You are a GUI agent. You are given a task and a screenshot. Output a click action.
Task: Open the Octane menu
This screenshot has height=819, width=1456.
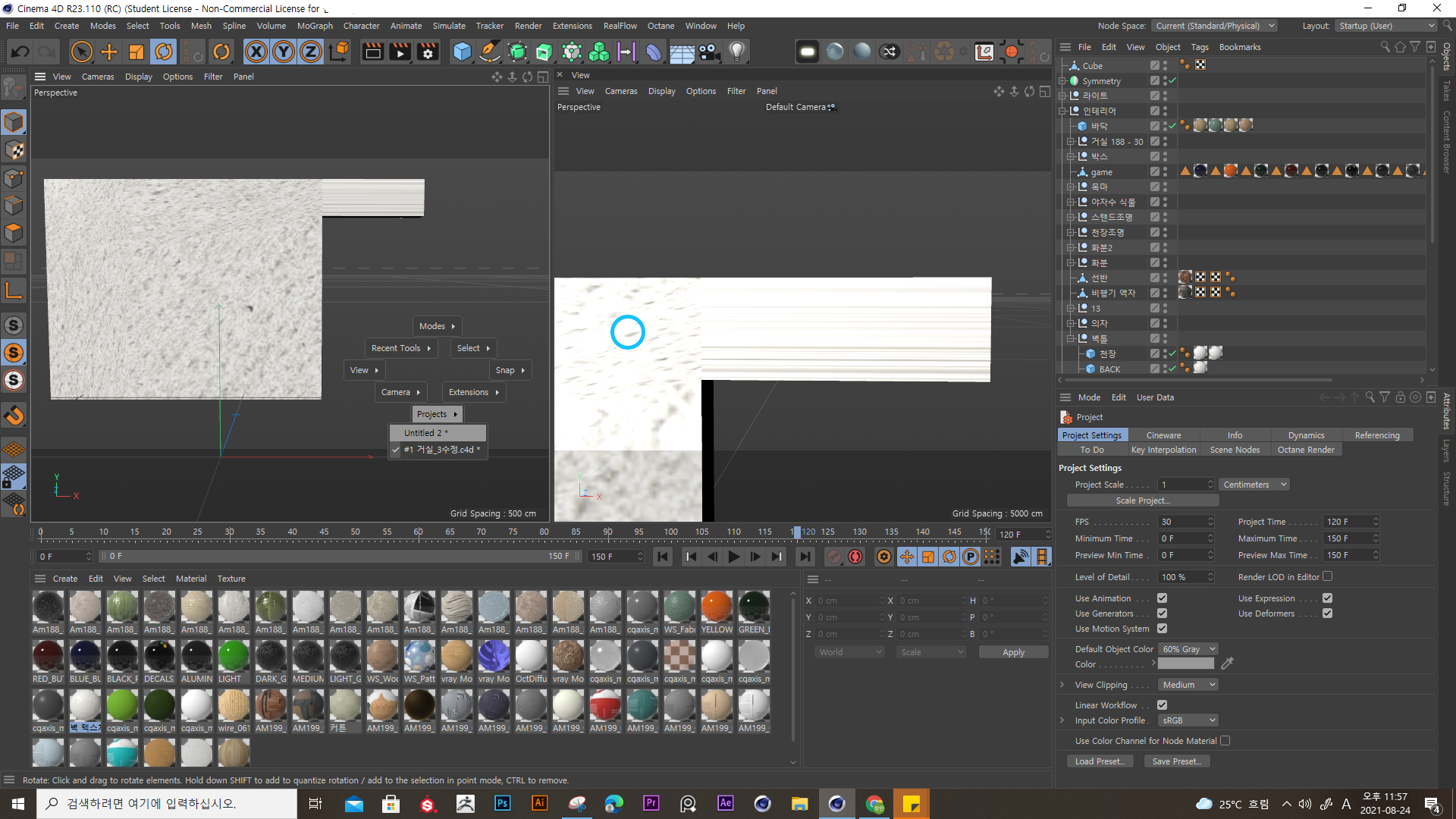pyautogui.click(x=661, y=26)
